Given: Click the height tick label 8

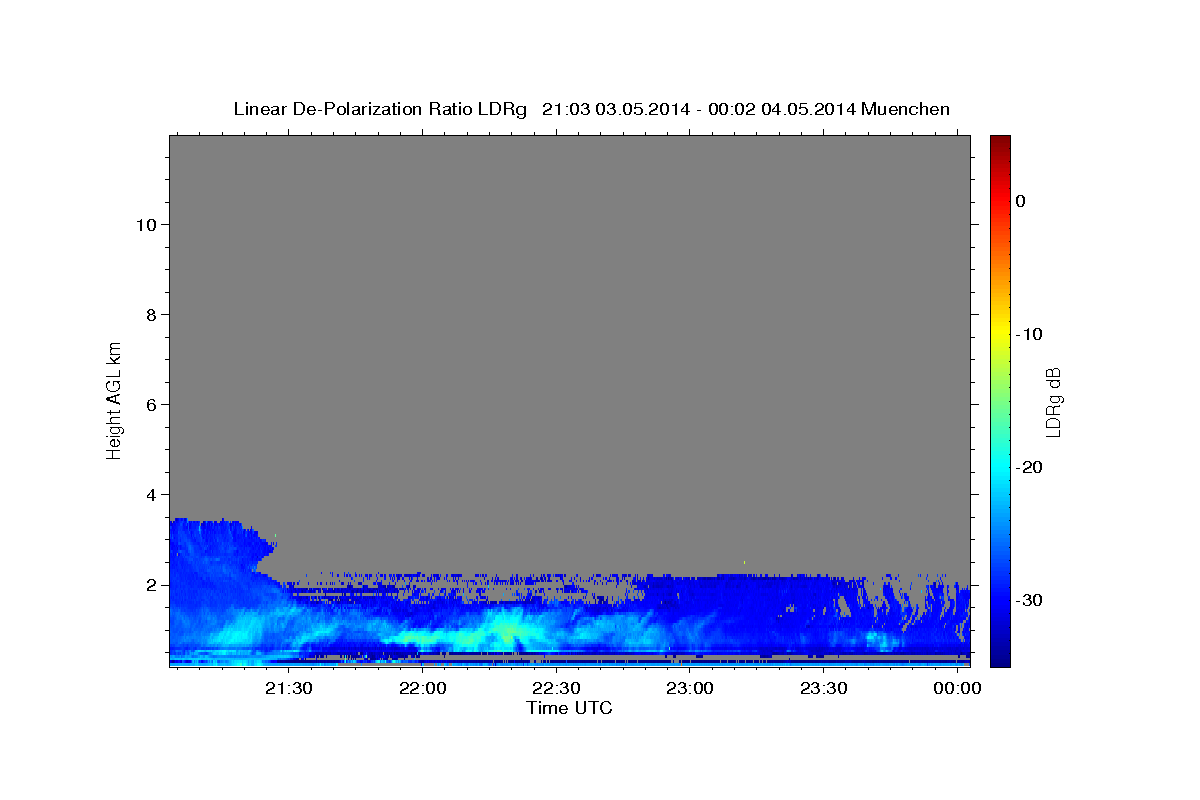Looking at the screenshot, I should pos(150,314).
